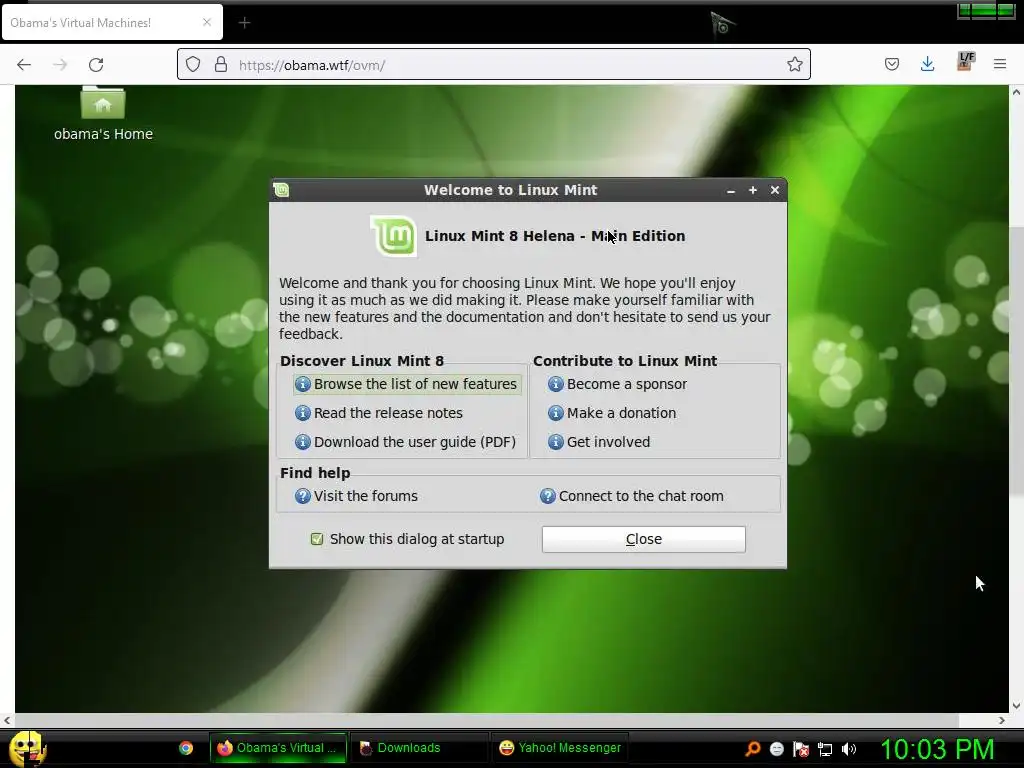Switch to Downloads taskbar window
Image resolution: width=1024 pixels, height=768 pixels.
(418, 748)
